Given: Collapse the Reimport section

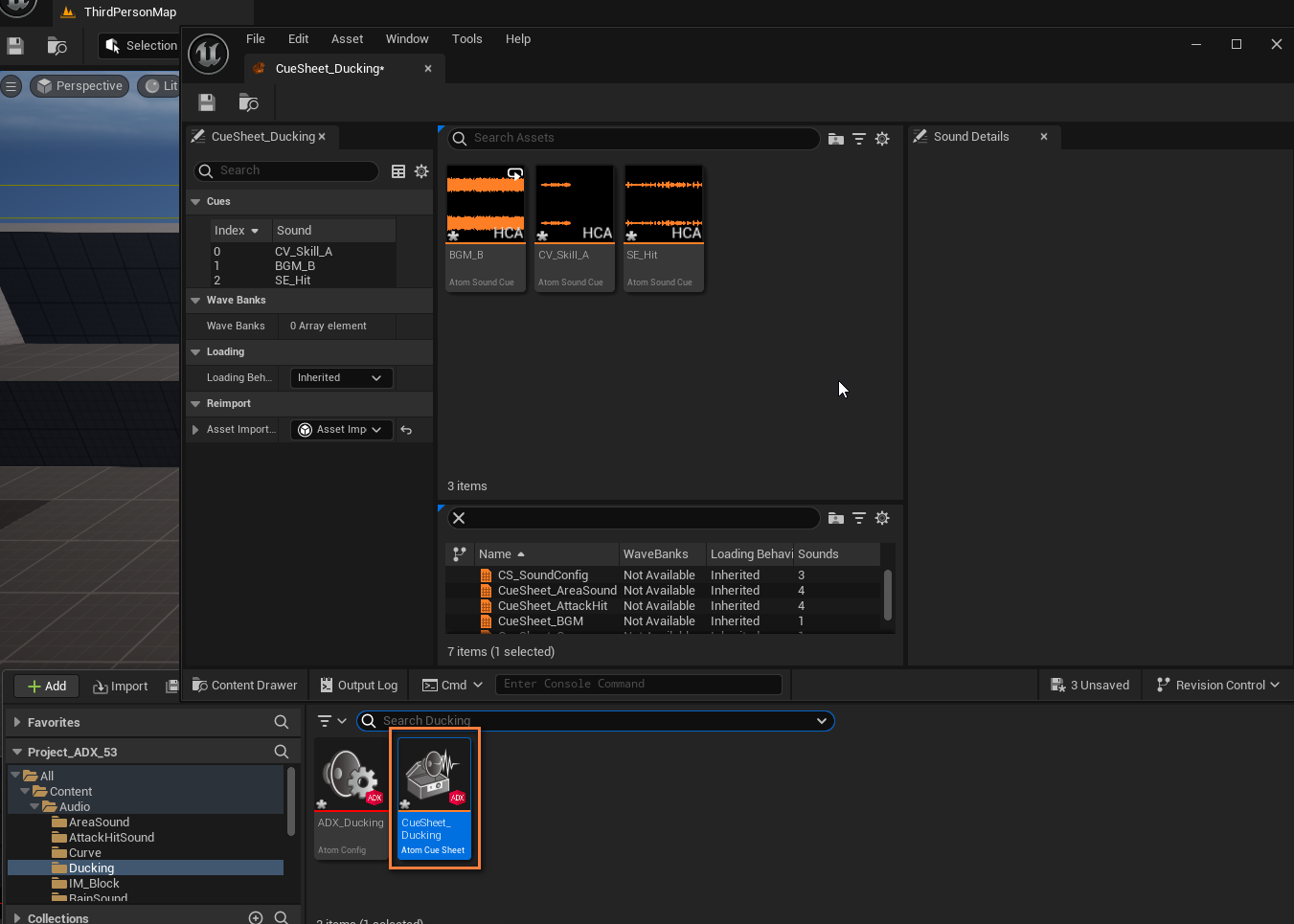Looking at the screenshot, I should (x=195, y=404).
